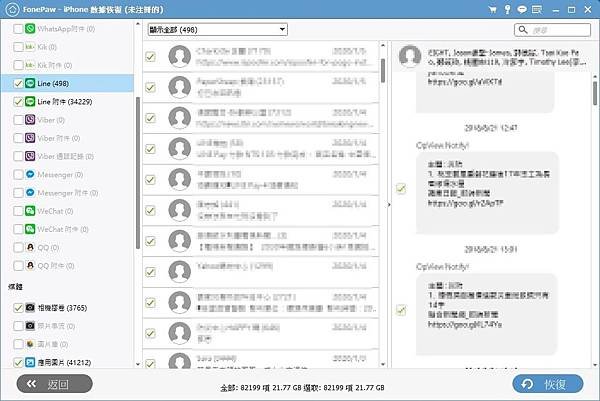Click the Recover (恢復) button

coord(548,384)
